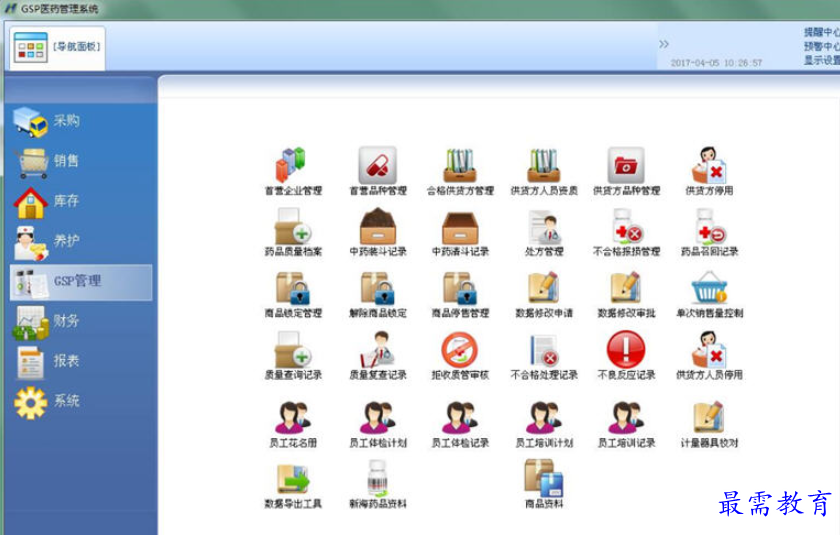This screenshot has width=840, height=535.
Task: Select 库存 in the sidebar
Action: (80, 201)
